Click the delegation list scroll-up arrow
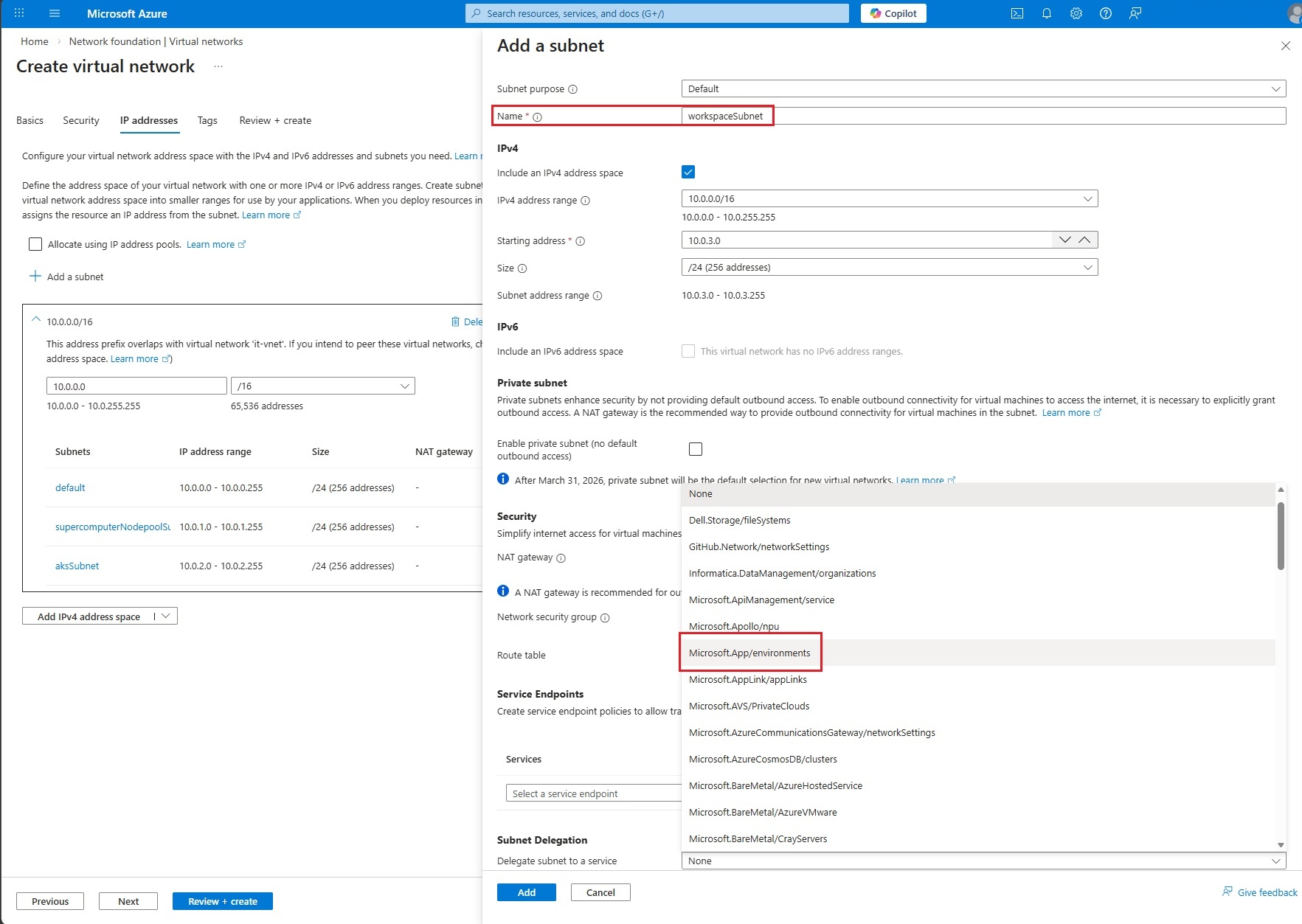Viewport: 1302px width, 924px height. click(x=1281, y=490)
